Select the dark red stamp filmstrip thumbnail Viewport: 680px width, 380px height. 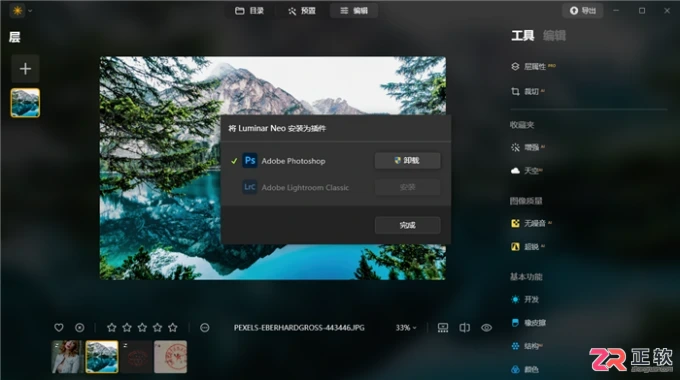[136, 357]
